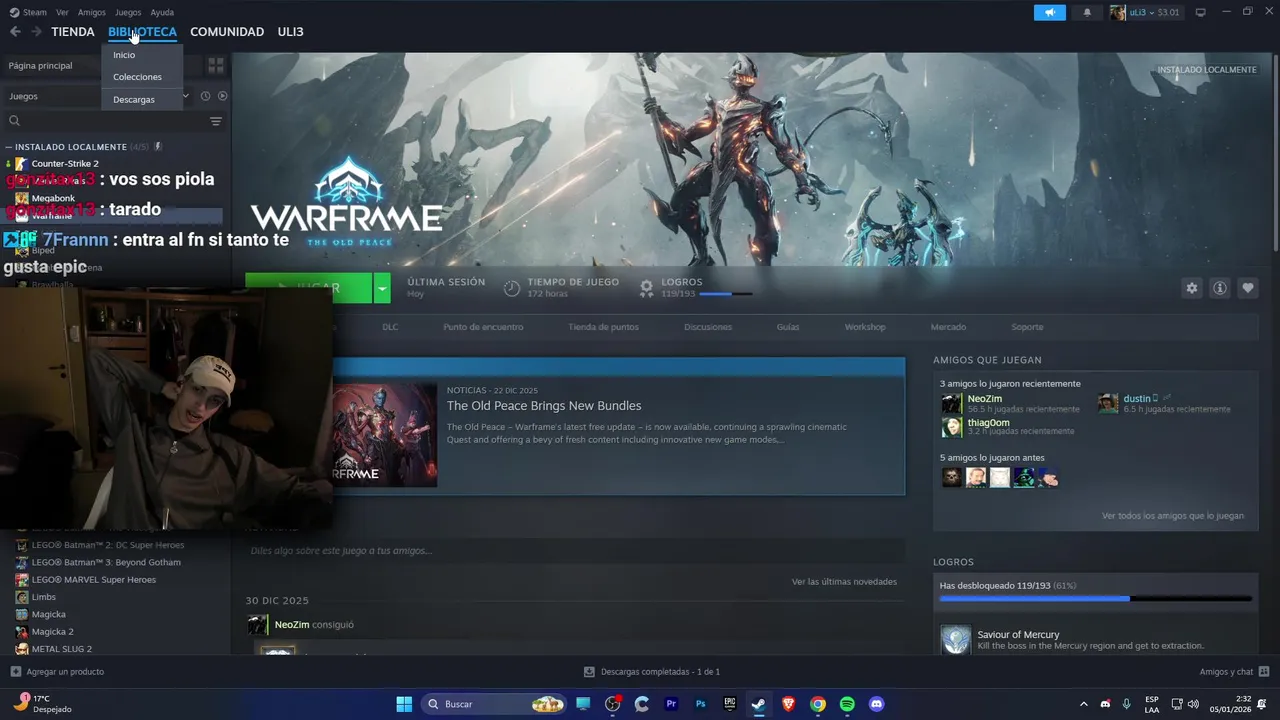The image size is (1280, 720).
Task: Show Warframe game info icon
Action: tap(1219, 288)
